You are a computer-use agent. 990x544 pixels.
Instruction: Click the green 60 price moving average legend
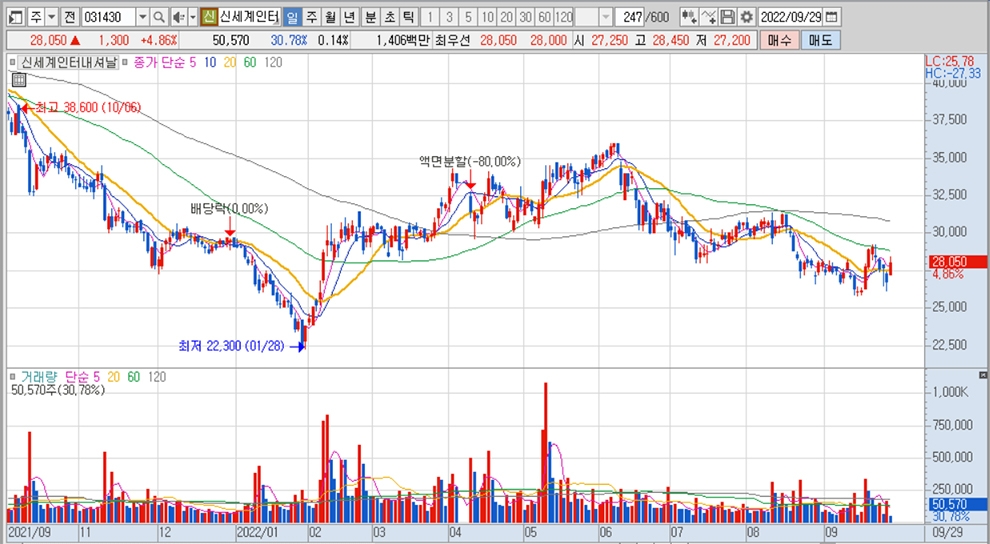coord(250,62)
